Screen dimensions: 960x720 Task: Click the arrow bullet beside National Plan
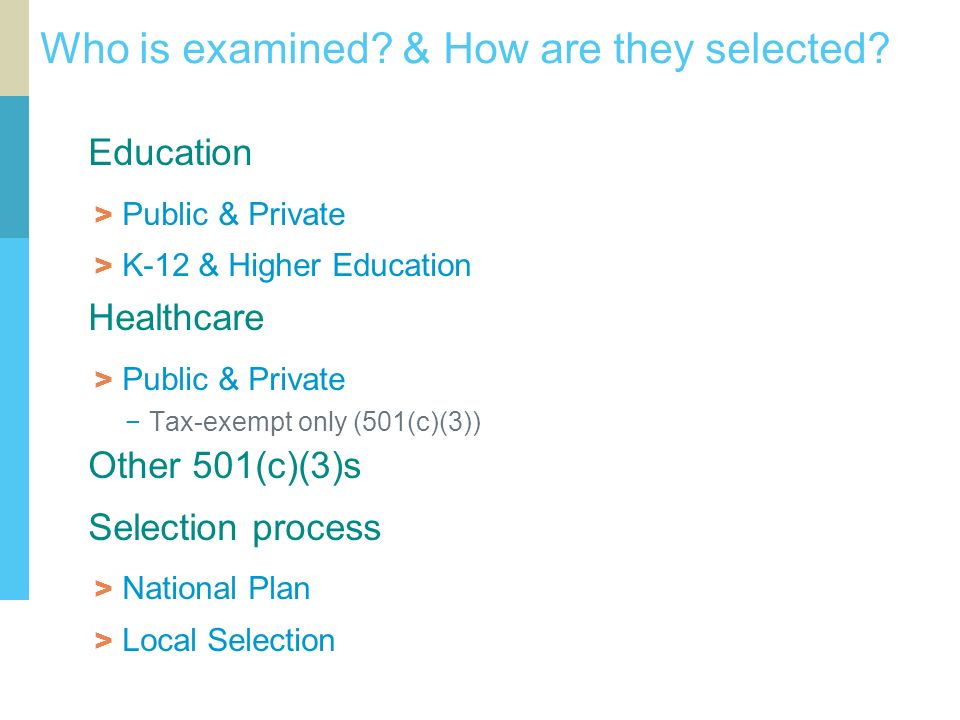(103, 589)
